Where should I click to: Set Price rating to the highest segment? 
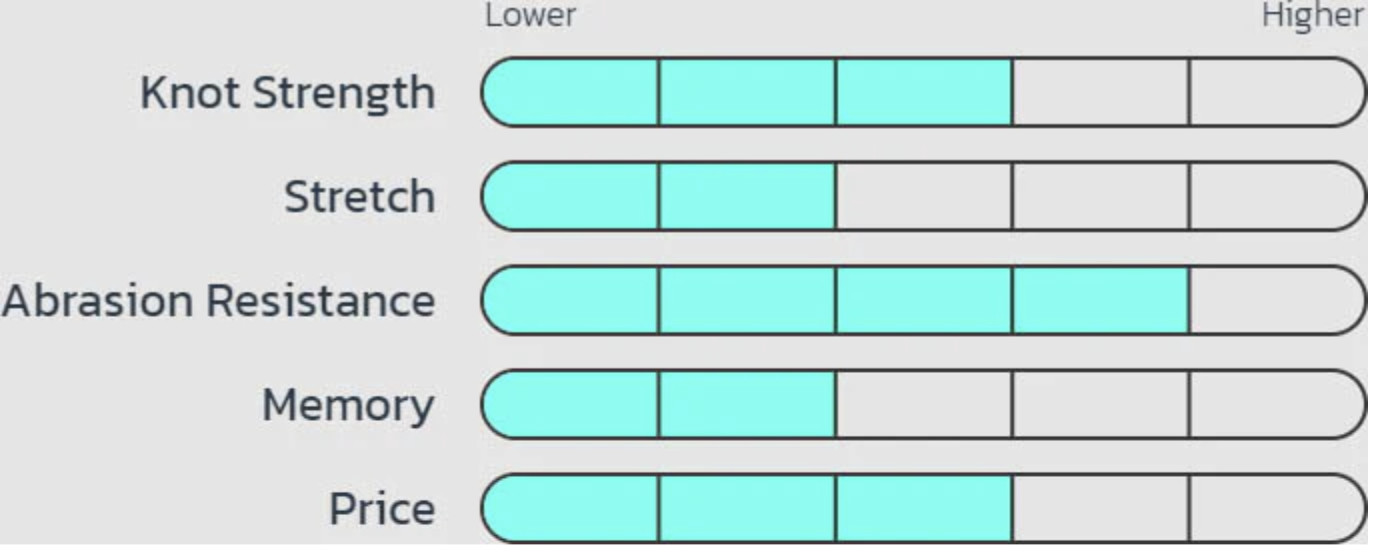click(x=1275, y=508)
